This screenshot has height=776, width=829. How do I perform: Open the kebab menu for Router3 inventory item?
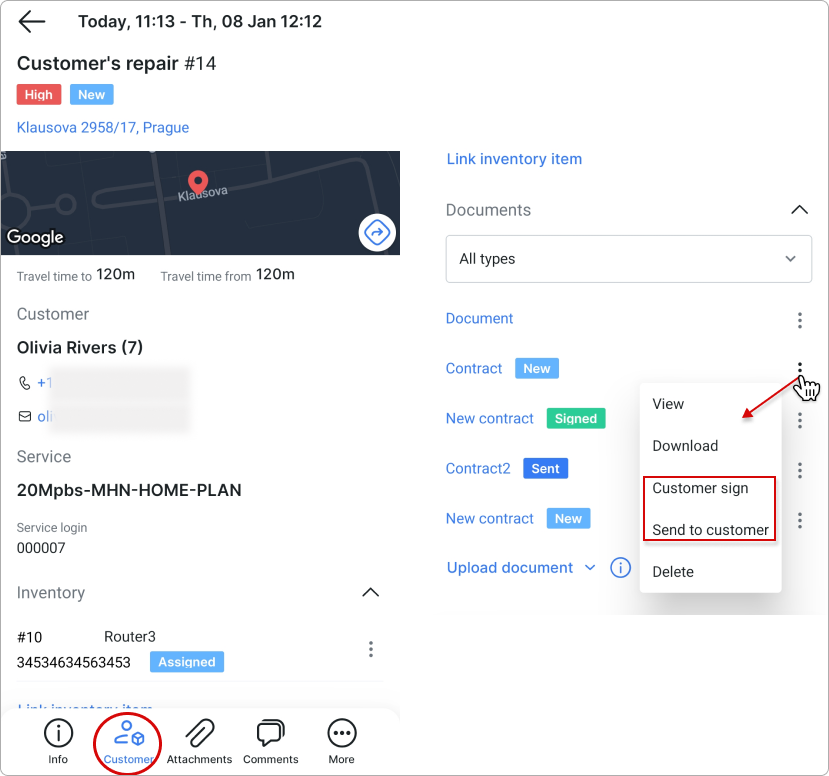tap(371, 649)
